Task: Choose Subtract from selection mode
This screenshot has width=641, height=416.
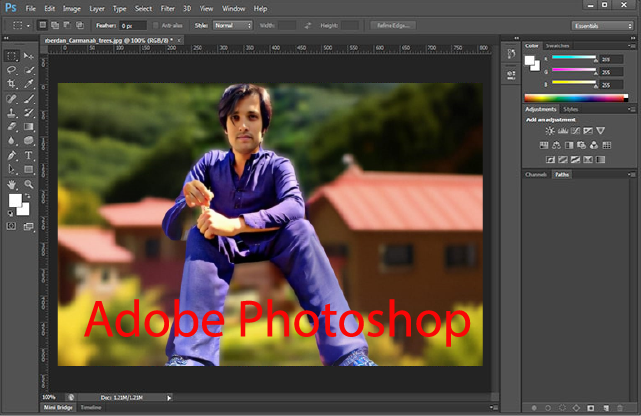Action: [67, 25]
